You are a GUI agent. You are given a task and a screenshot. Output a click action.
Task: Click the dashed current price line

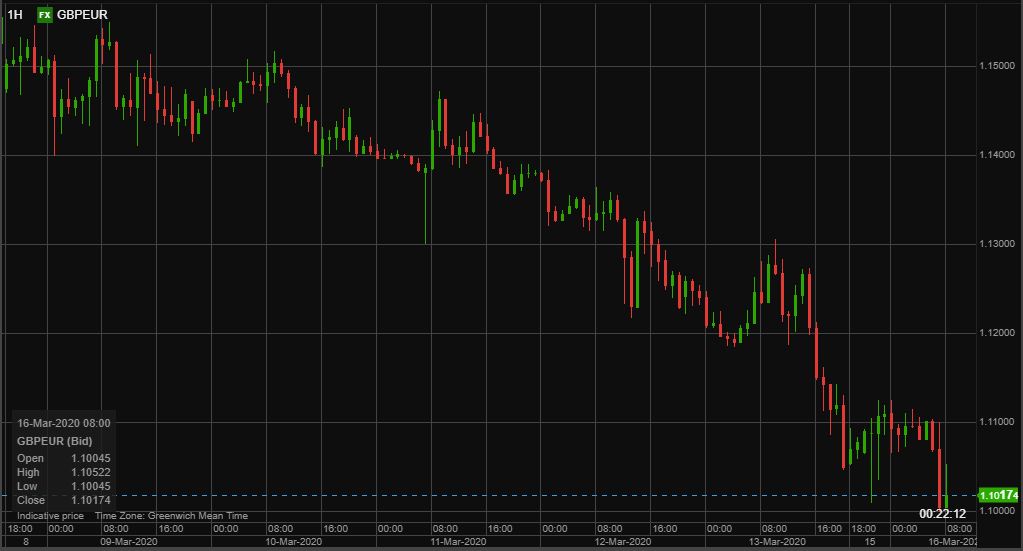[489, 495]
